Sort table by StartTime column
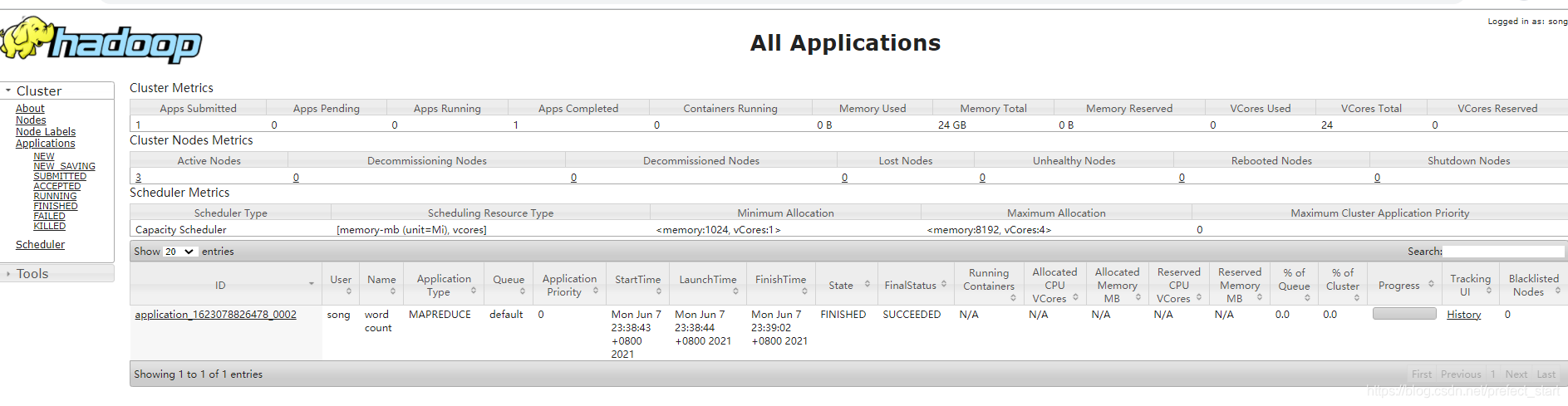1568x406 pixels. (x=637, y=285)
